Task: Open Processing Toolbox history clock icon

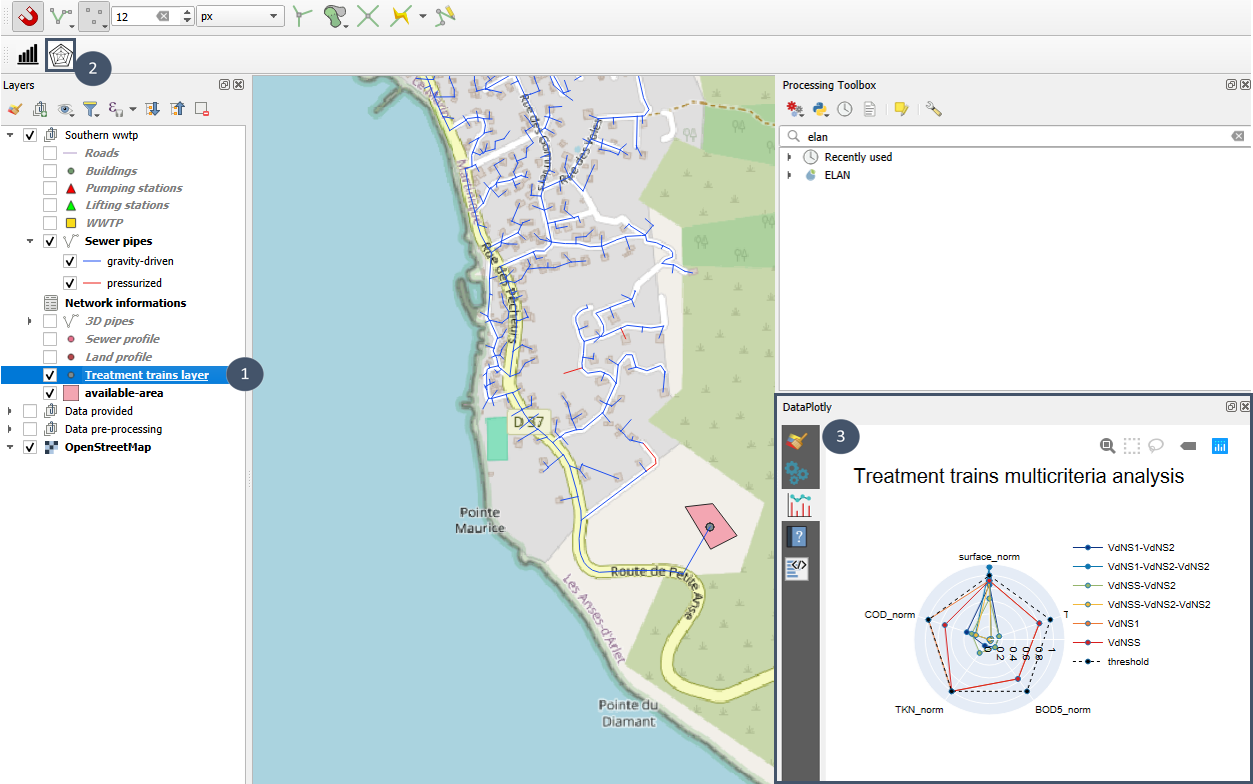Action: point(845,109)
